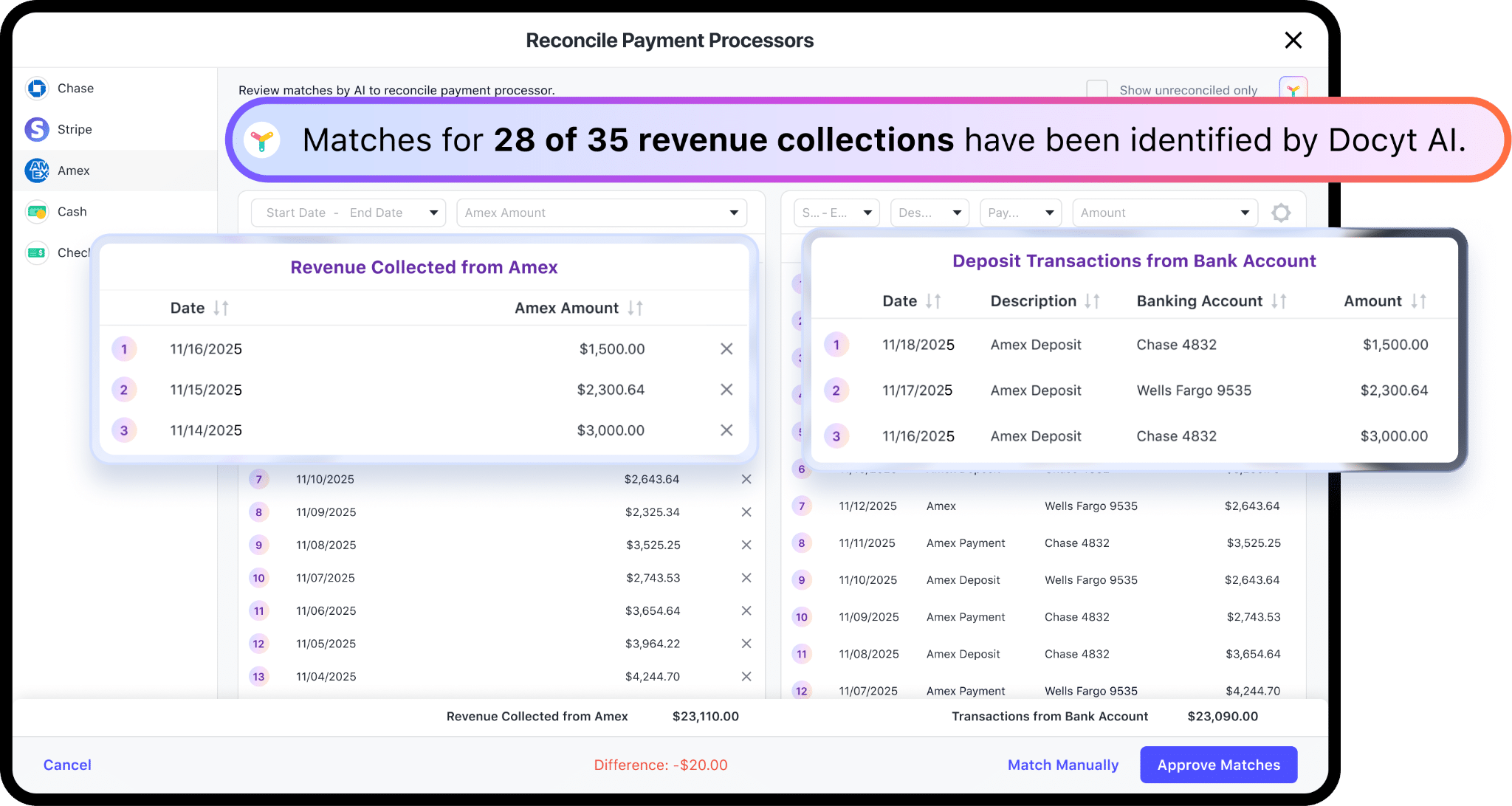The height and width of the screenshot is (806, 1512).
Task: Sort revenue table by Date
Action: (x=221, y=308)
